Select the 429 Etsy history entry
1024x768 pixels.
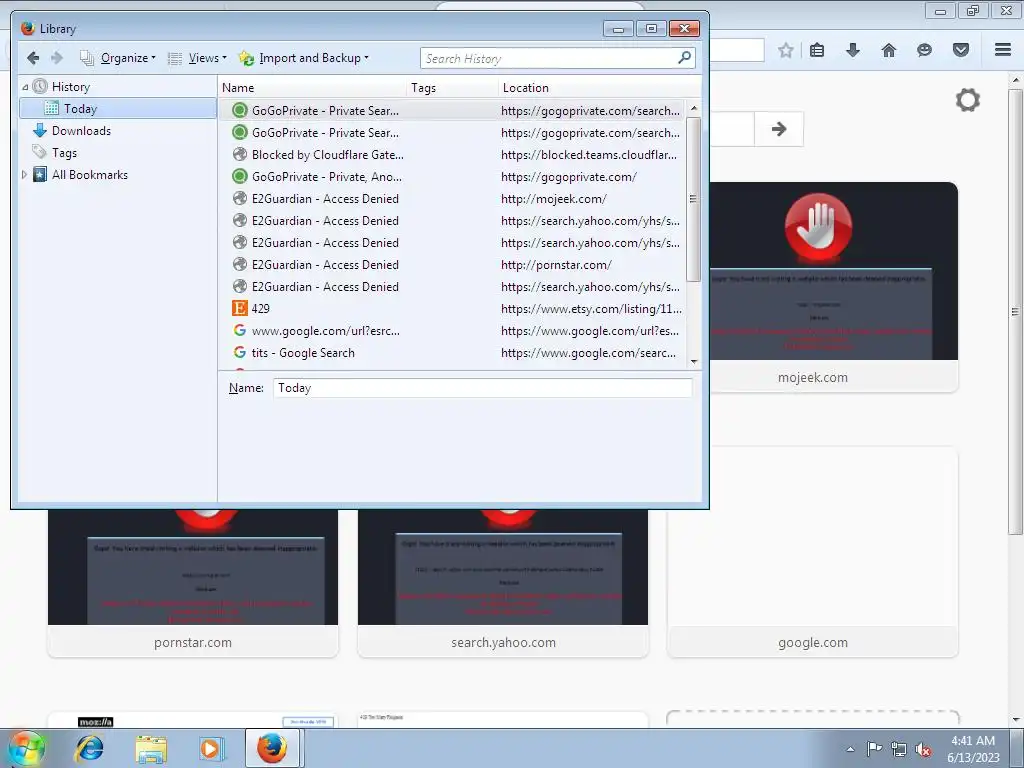click(452, 308)
